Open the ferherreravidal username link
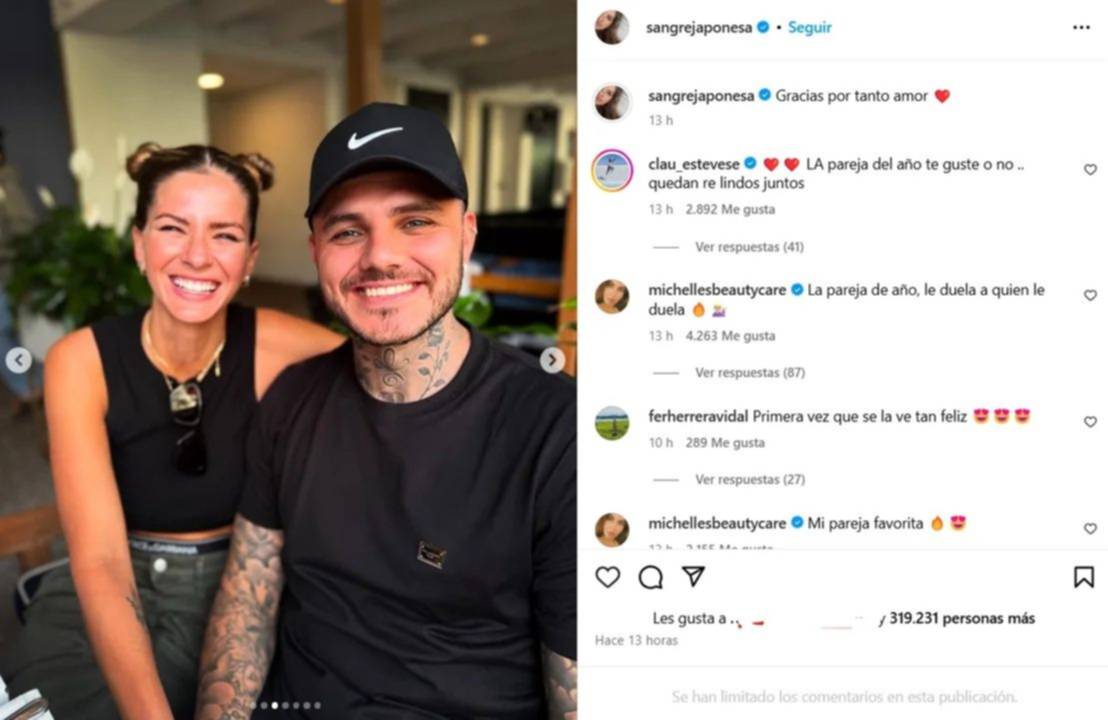This screenshot has height=720, width=1108. [x=698, y=417]
